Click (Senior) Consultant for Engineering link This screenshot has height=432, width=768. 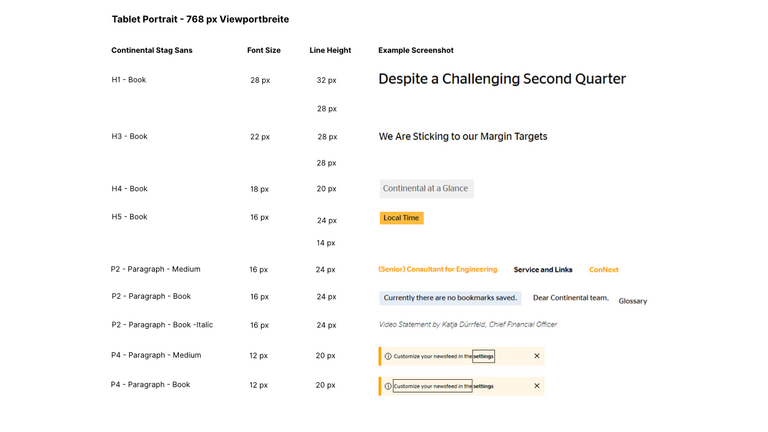[x=437, y=270]
